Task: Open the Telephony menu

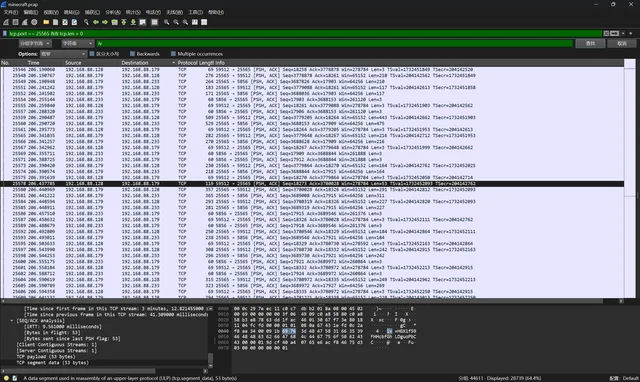Action: click(153, 12)
